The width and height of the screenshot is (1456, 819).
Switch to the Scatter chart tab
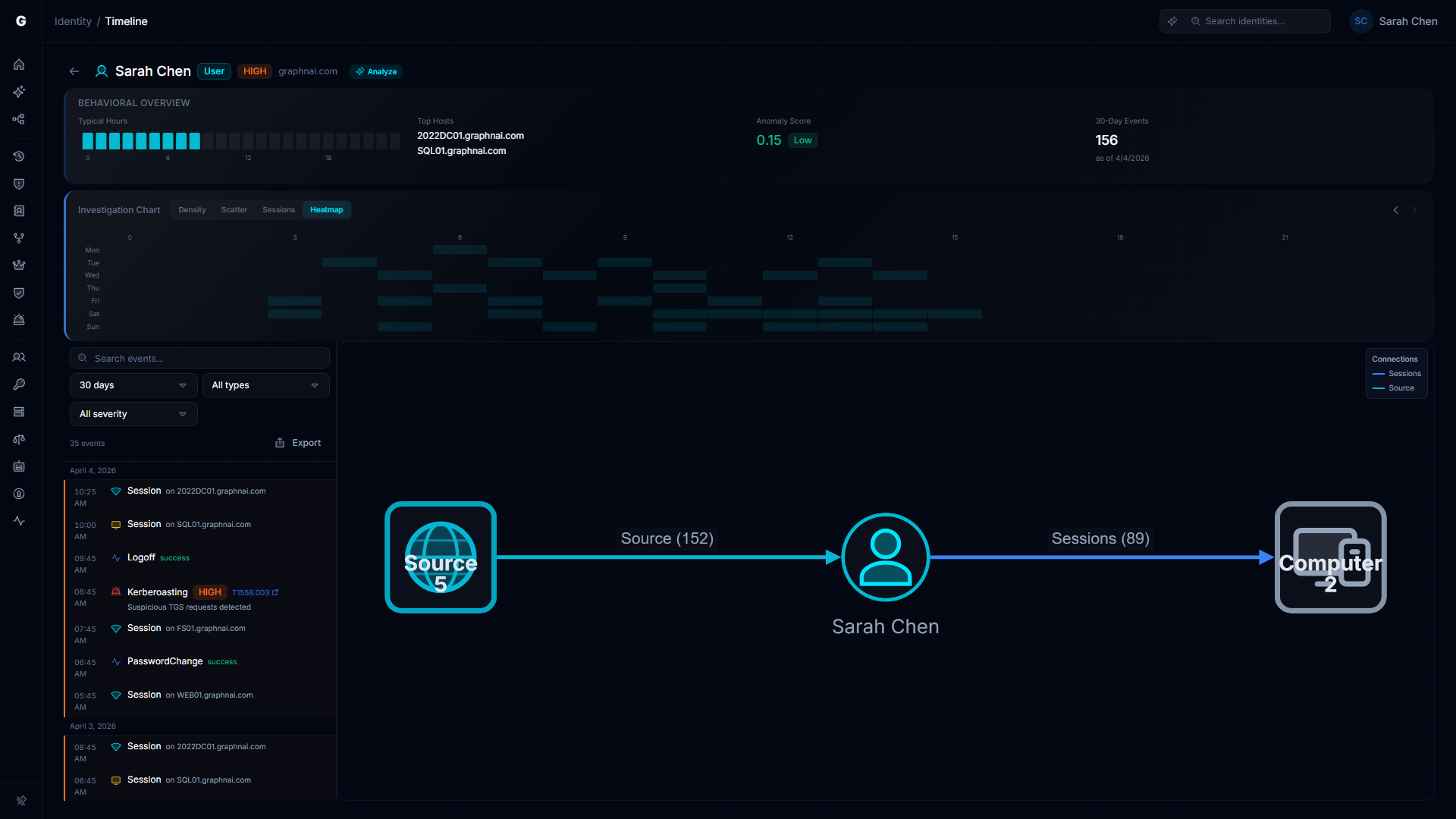point(234,209)
